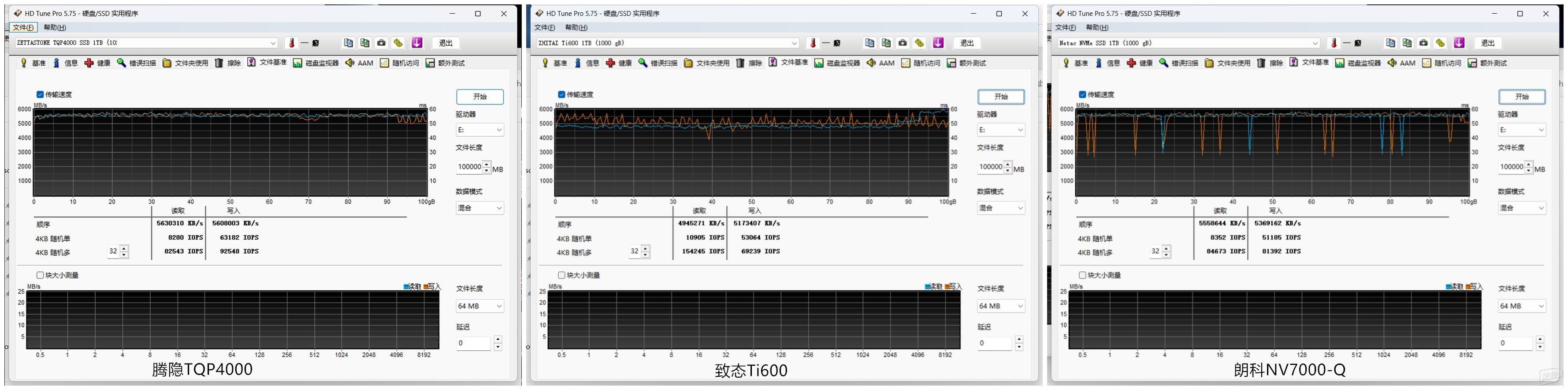Viewport: 1568px width, 390px height.
Task: Open 文件(F) menu in ZETTASTONE window
Action: click(x=23, y=27)
